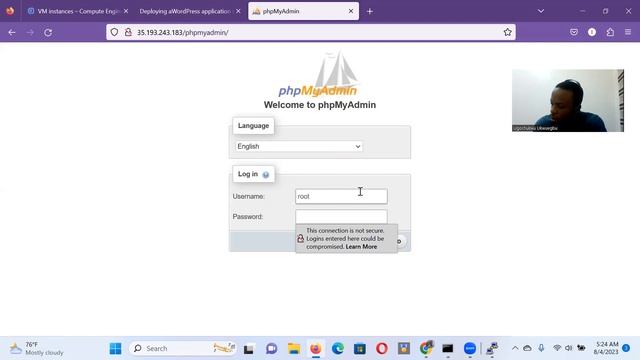
Task: Launch Microsoft Edge from the taskbar
Action: coord(338,349)
